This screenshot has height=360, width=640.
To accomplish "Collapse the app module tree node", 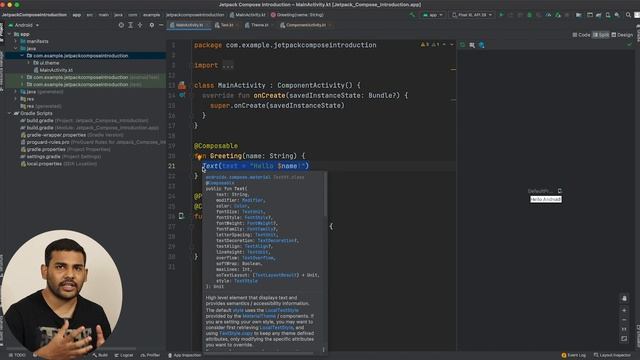I will 9,34.
